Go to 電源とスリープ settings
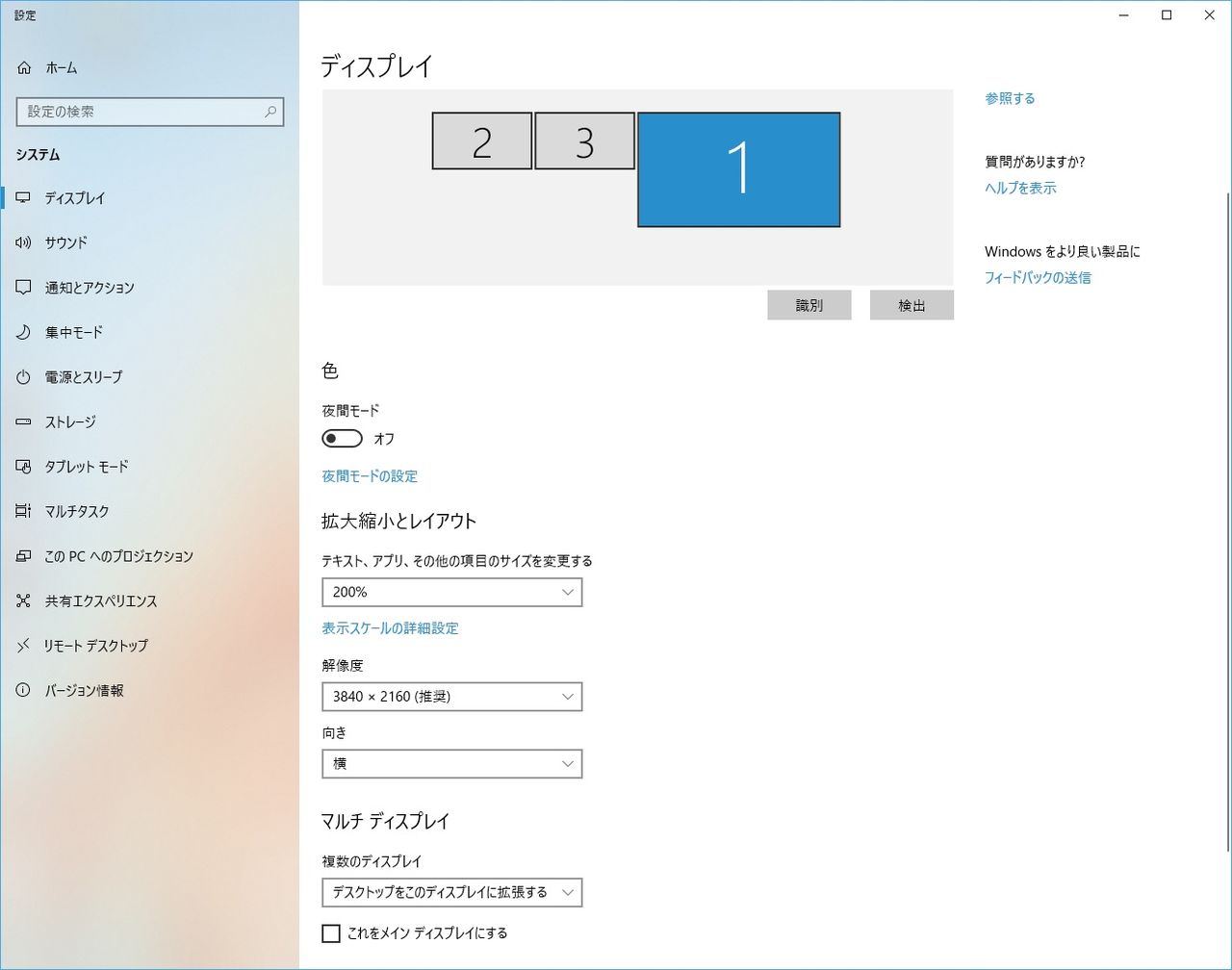Viewport: 1232px width, 970px height. pos(150,377)
